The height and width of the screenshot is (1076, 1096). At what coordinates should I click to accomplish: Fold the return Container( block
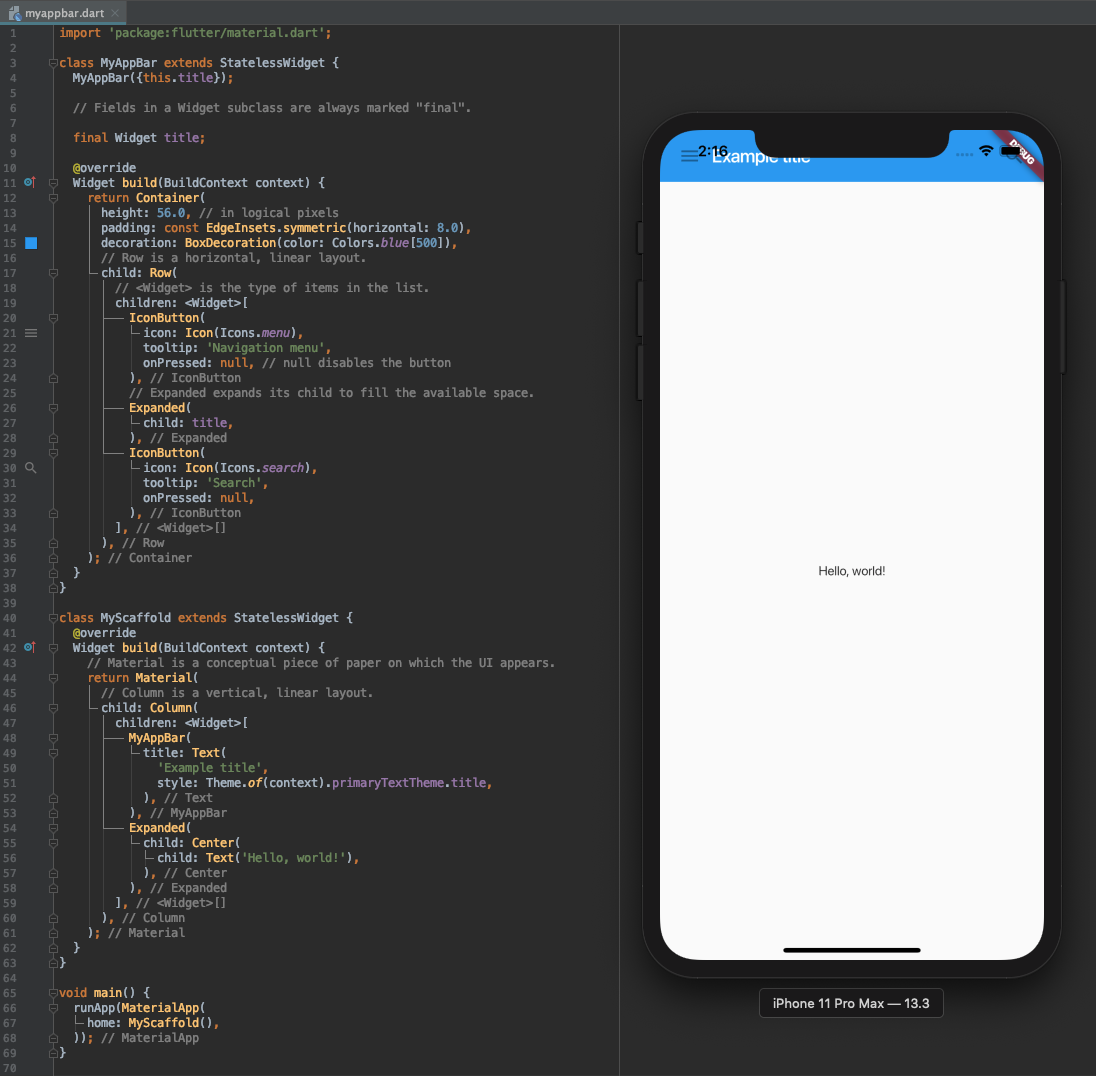(53, 198)
